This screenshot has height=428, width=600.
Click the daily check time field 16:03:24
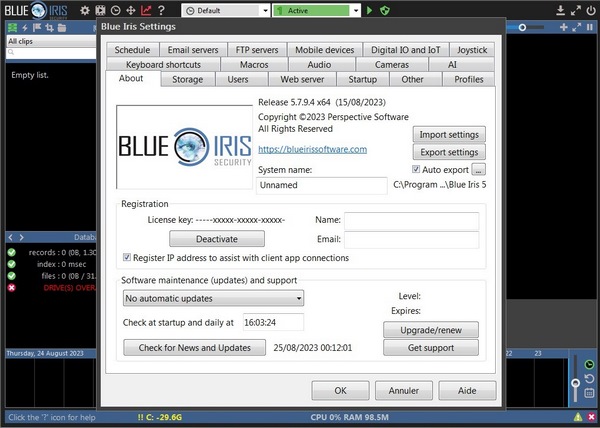[x=273, y=322]
